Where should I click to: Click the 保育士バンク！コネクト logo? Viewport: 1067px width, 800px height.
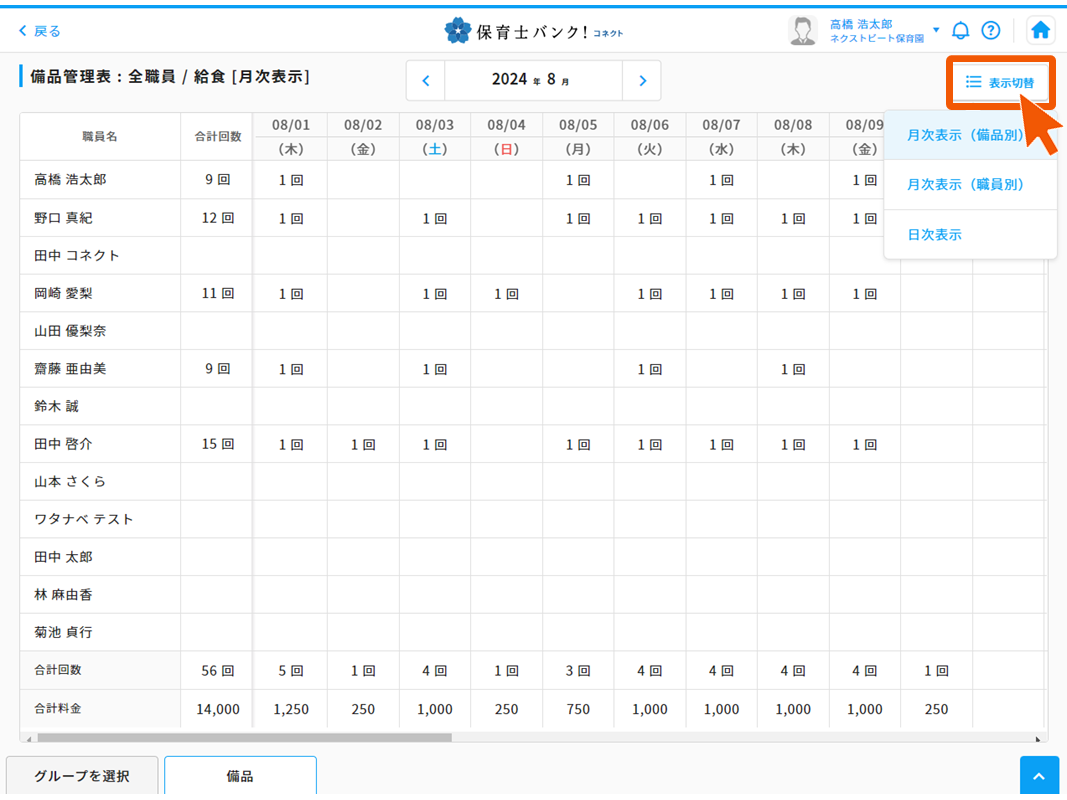click(533, 30)
